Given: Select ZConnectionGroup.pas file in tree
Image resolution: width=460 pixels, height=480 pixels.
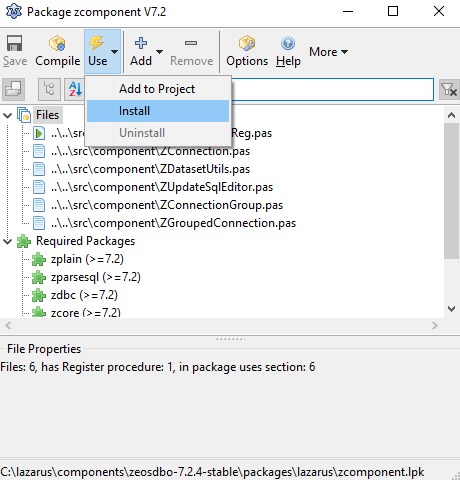Looking at the screenshot, I should click(x=167, y=205).
